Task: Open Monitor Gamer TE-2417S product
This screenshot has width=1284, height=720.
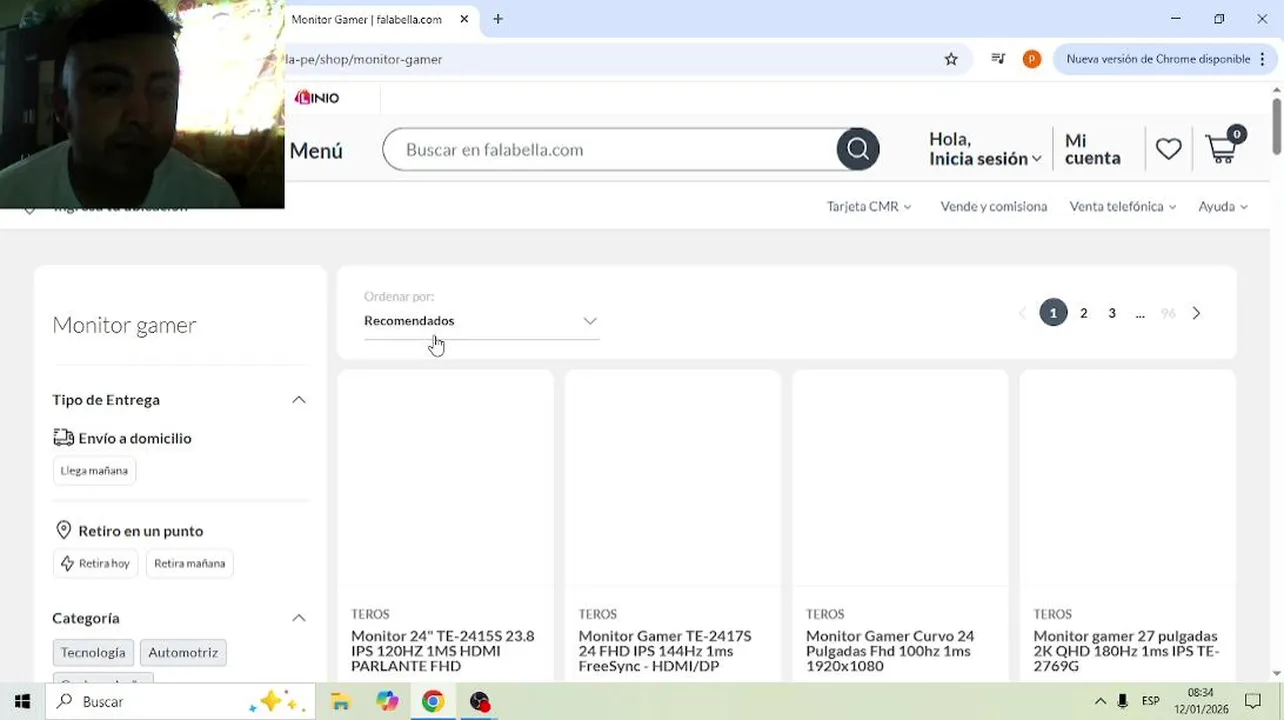Action: click(x=665, y=651)
